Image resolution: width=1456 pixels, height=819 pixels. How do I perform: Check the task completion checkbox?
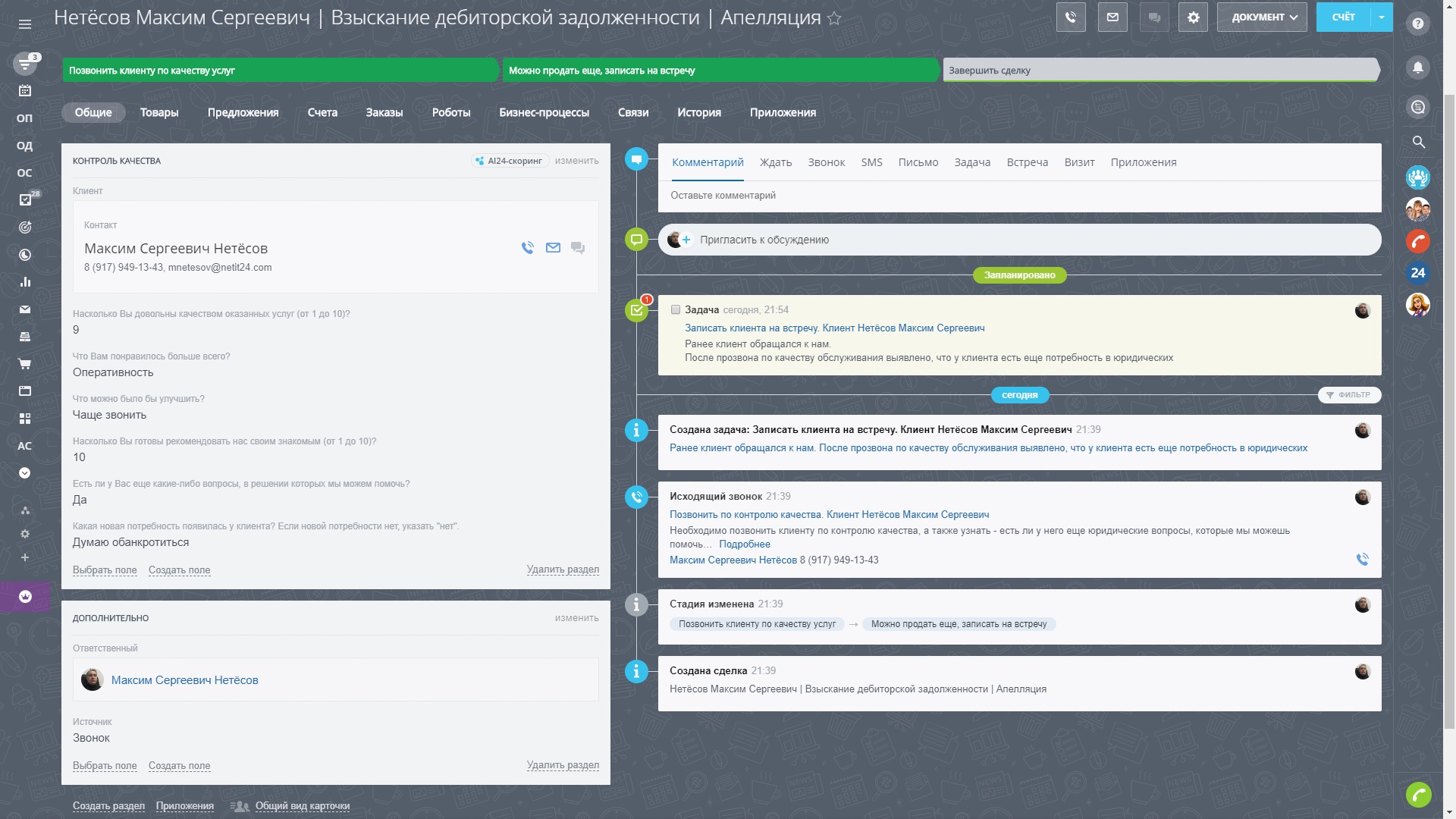tap(675, 309)
